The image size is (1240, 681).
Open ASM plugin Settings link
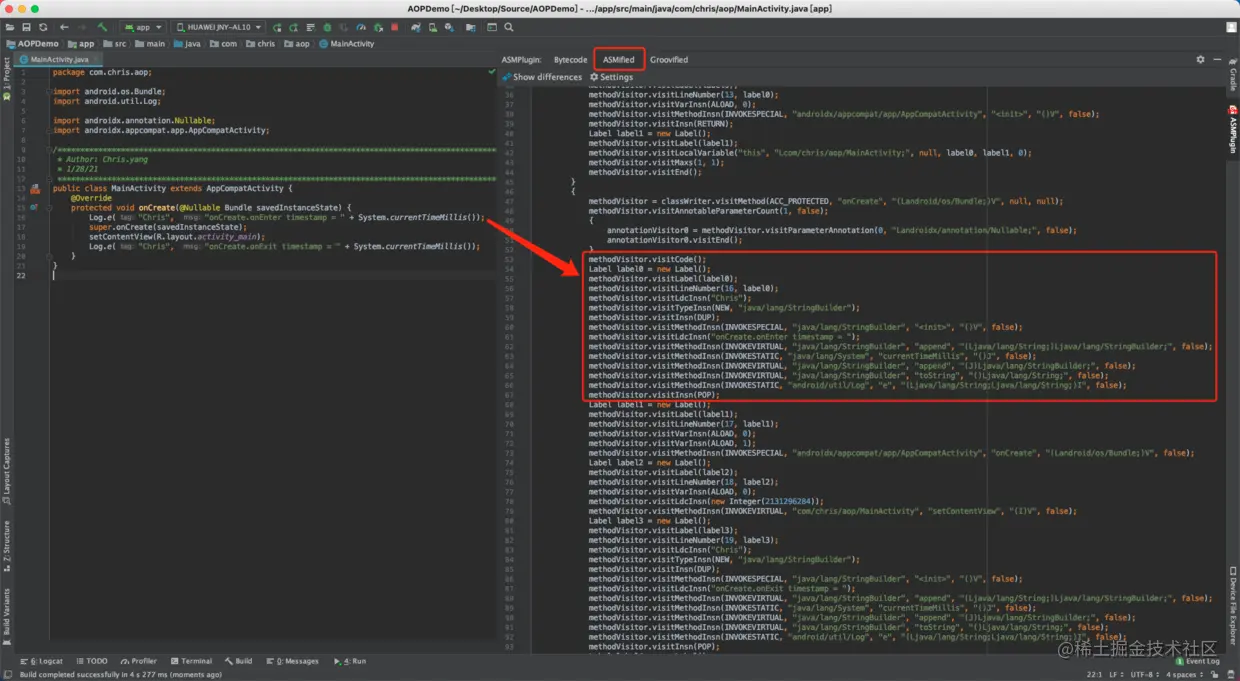click(611, 77)
